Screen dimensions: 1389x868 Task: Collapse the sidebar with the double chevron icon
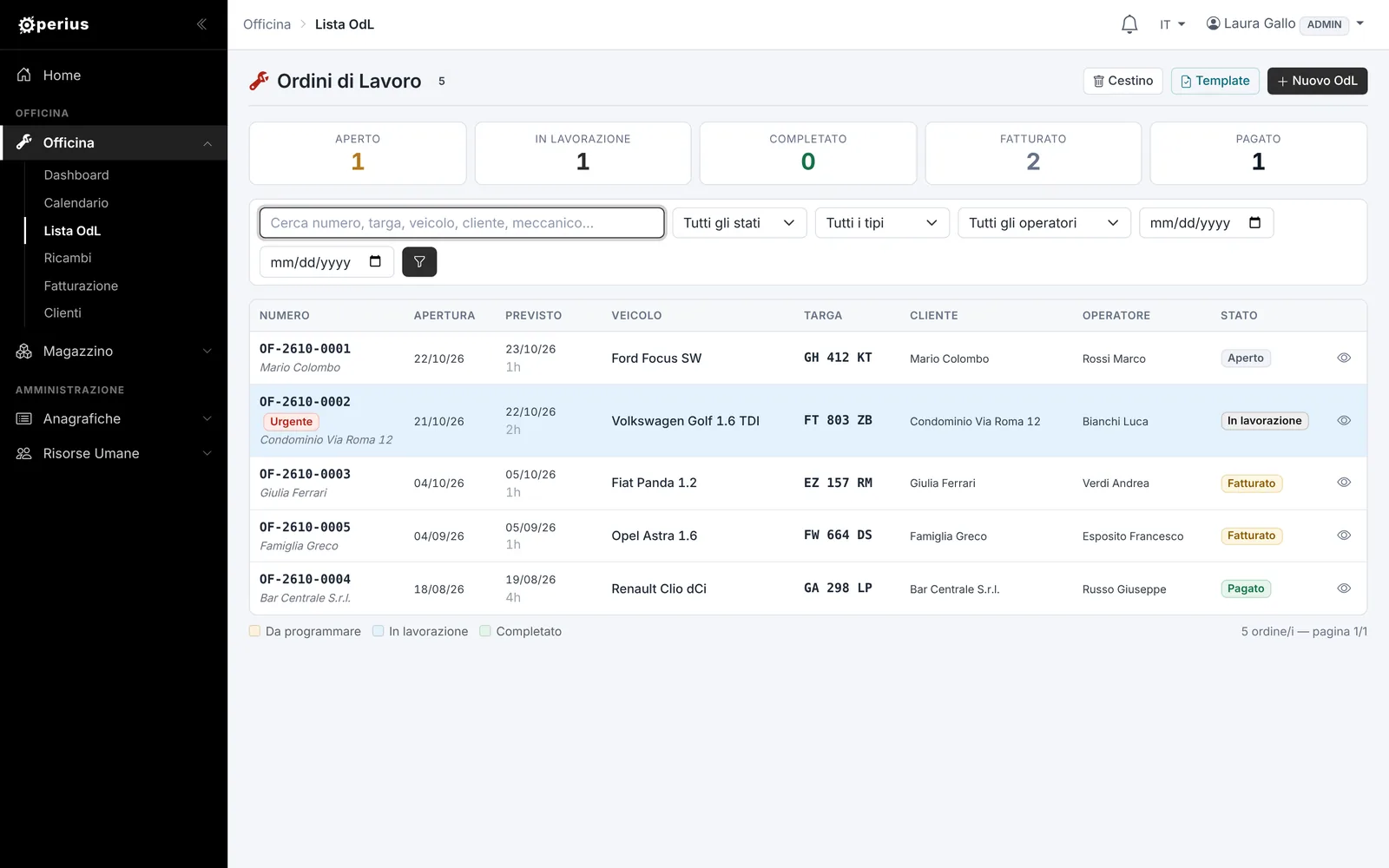pos(201,24)
